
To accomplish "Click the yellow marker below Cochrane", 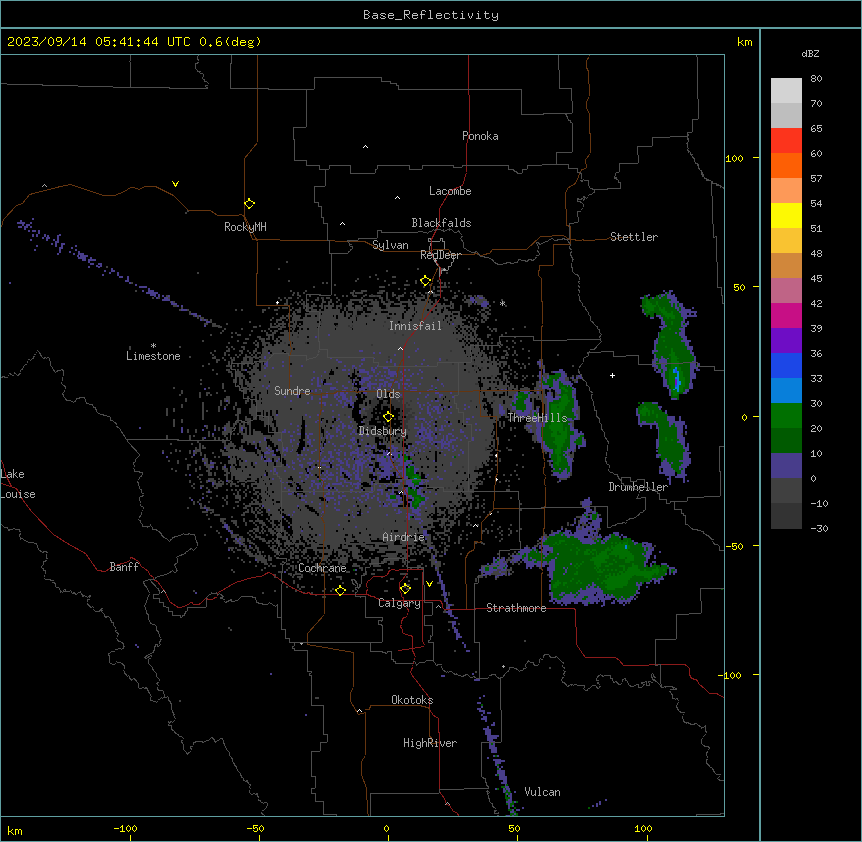I will tap(340, 590).
